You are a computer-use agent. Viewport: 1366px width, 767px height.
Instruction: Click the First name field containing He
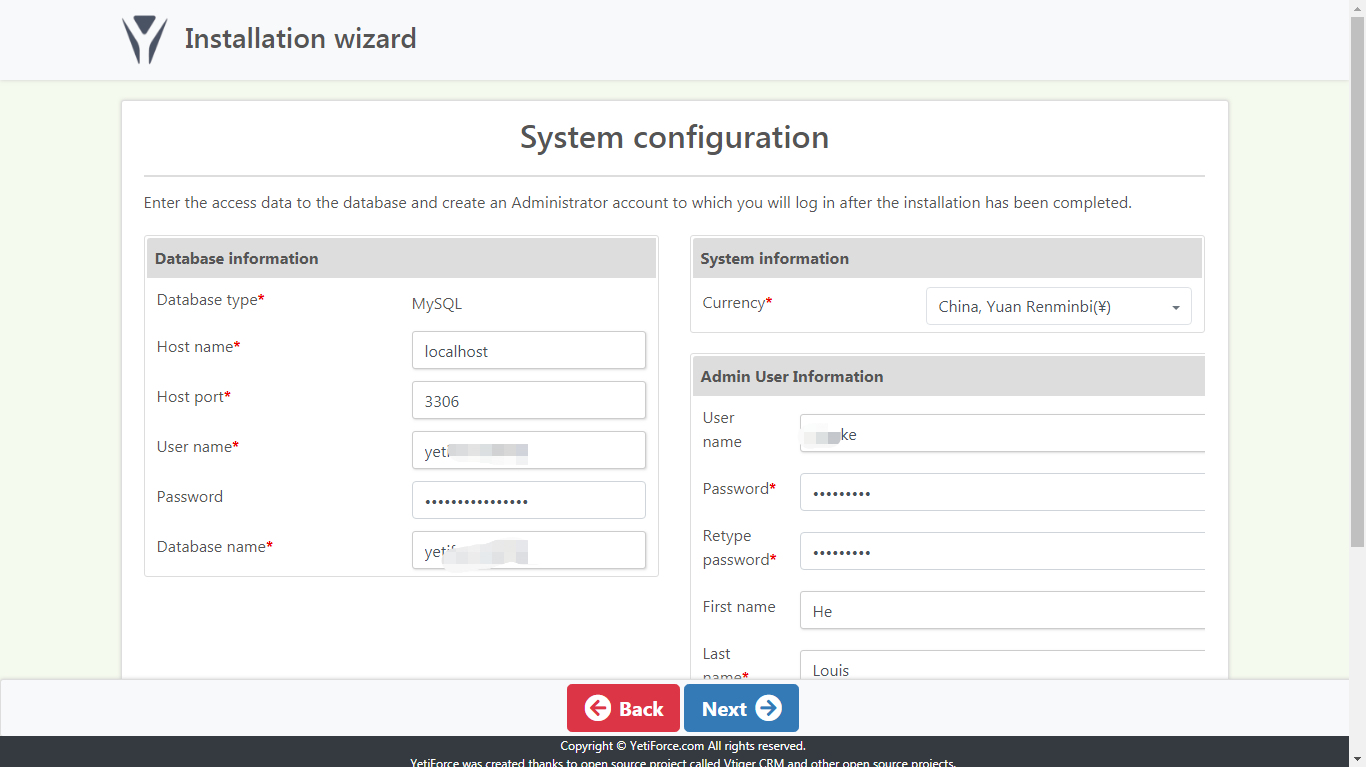[x=1002, y=610]
